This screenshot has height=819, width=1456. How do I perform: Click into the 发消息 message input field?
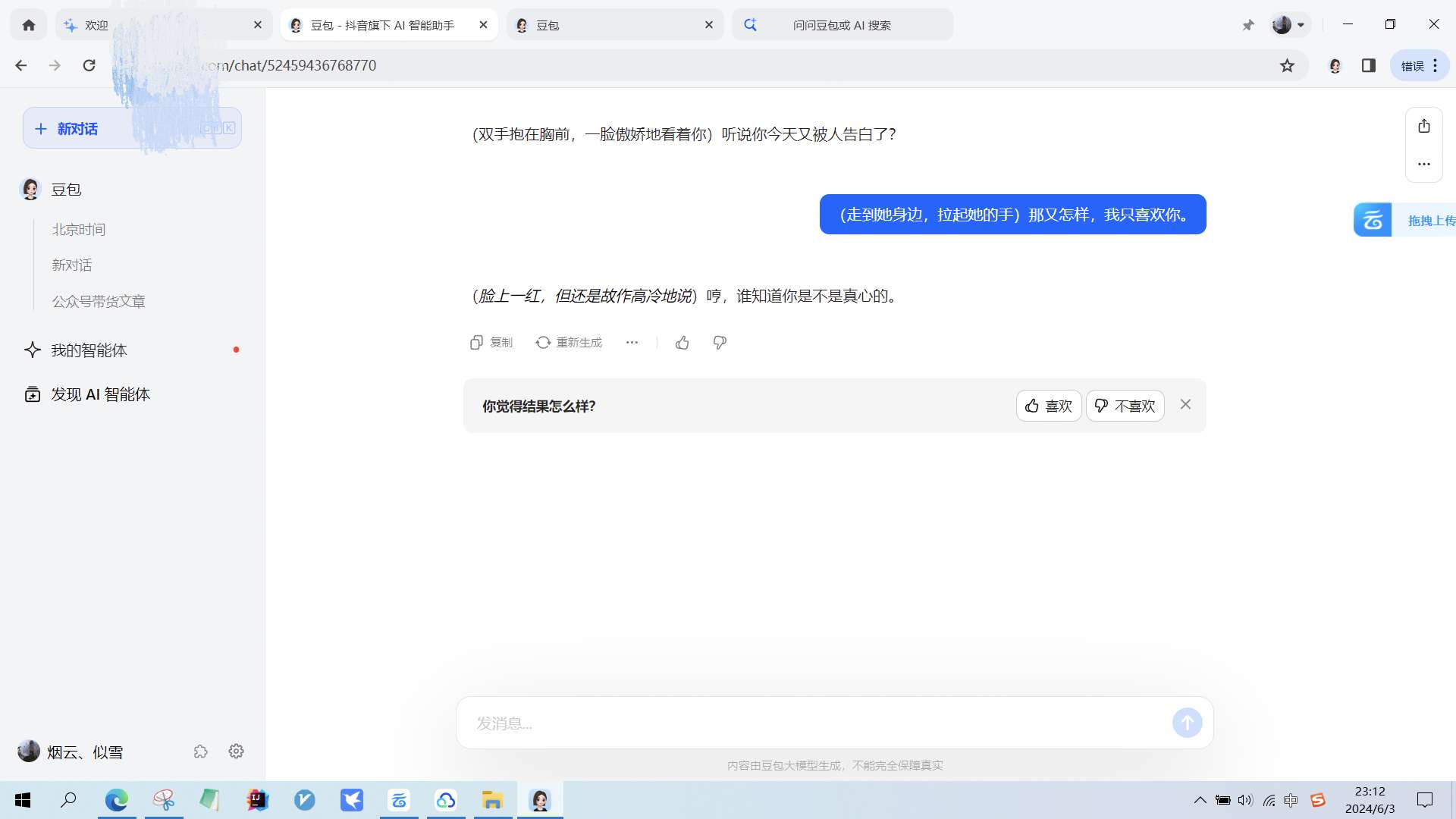tap(811, 723)
